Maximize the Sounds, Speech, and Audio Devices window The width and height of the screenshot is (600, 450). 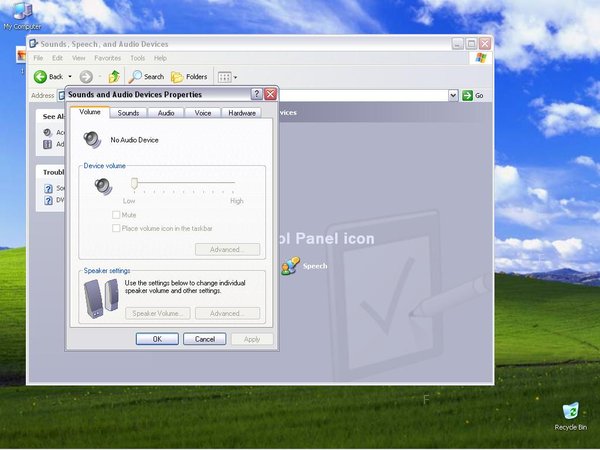pyautogui.click(x=471, y=44)
